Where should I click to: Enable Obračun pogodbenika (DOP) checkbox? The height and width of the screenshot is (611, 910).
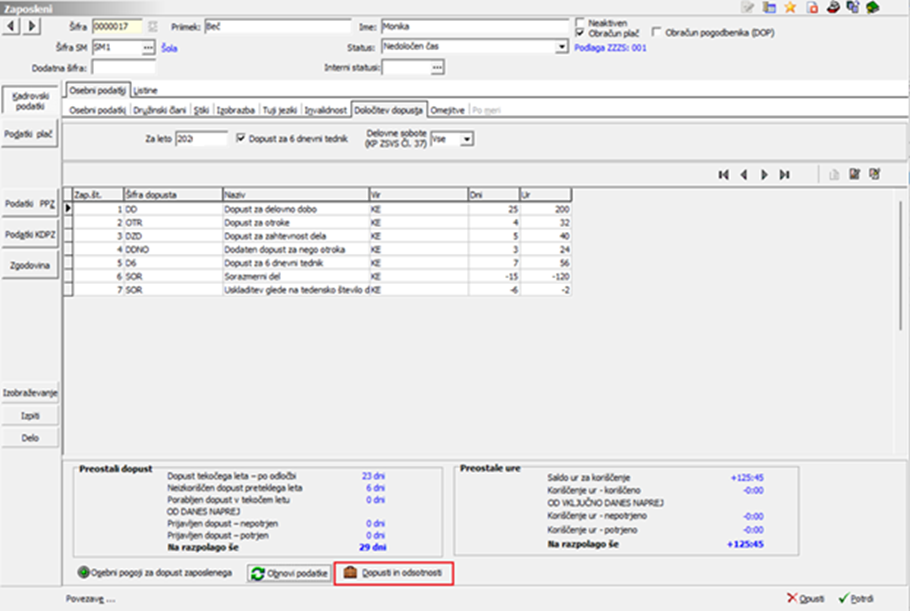656,32
